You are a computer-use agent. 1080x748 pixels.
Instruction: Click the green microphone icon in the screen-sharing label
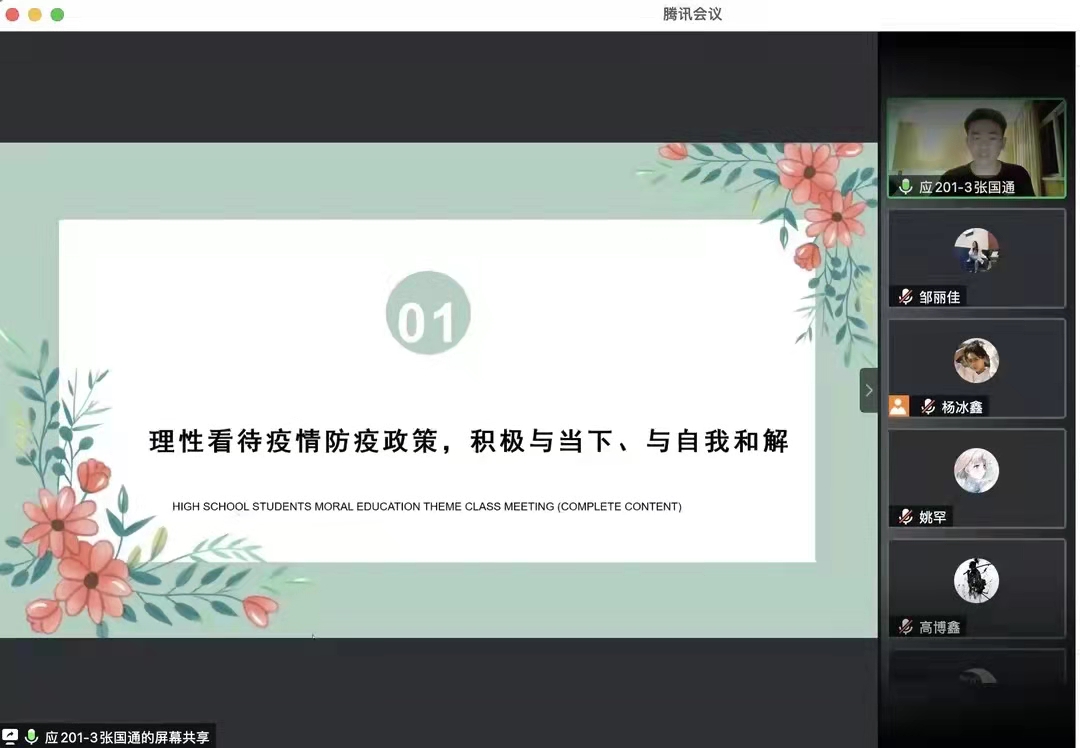point(32,737)
